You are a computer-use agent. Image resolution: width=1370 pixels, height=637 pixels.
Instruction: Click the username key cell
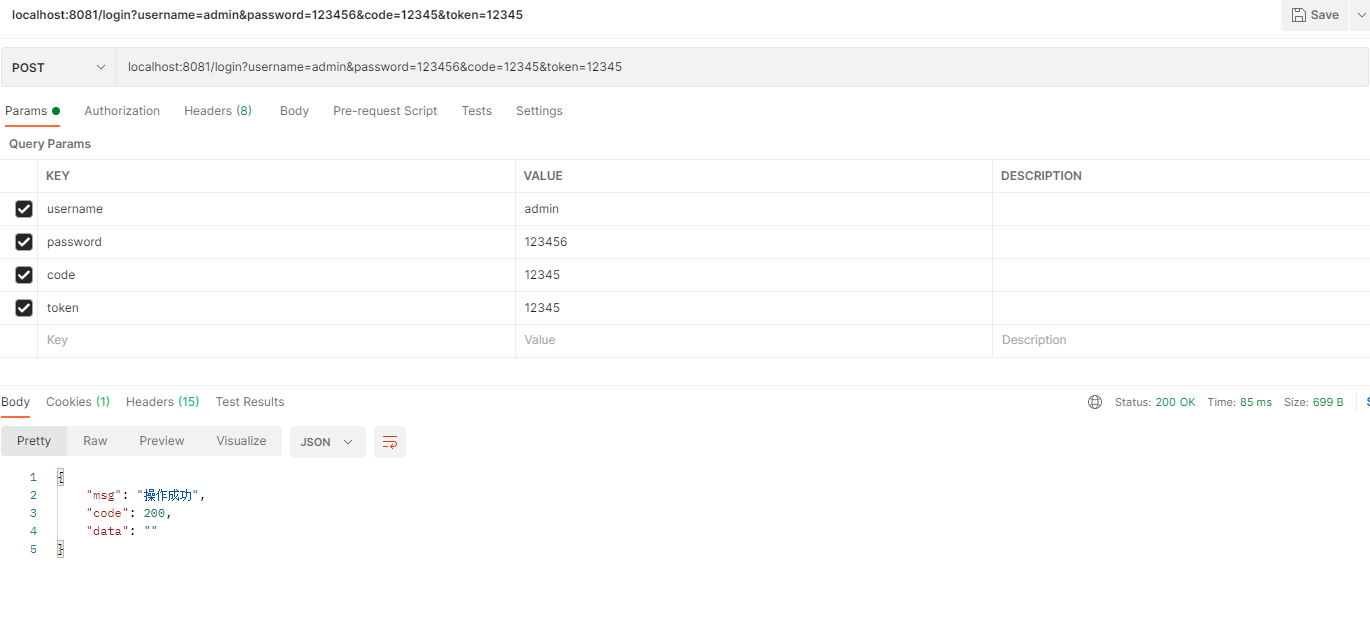point(277,209)
